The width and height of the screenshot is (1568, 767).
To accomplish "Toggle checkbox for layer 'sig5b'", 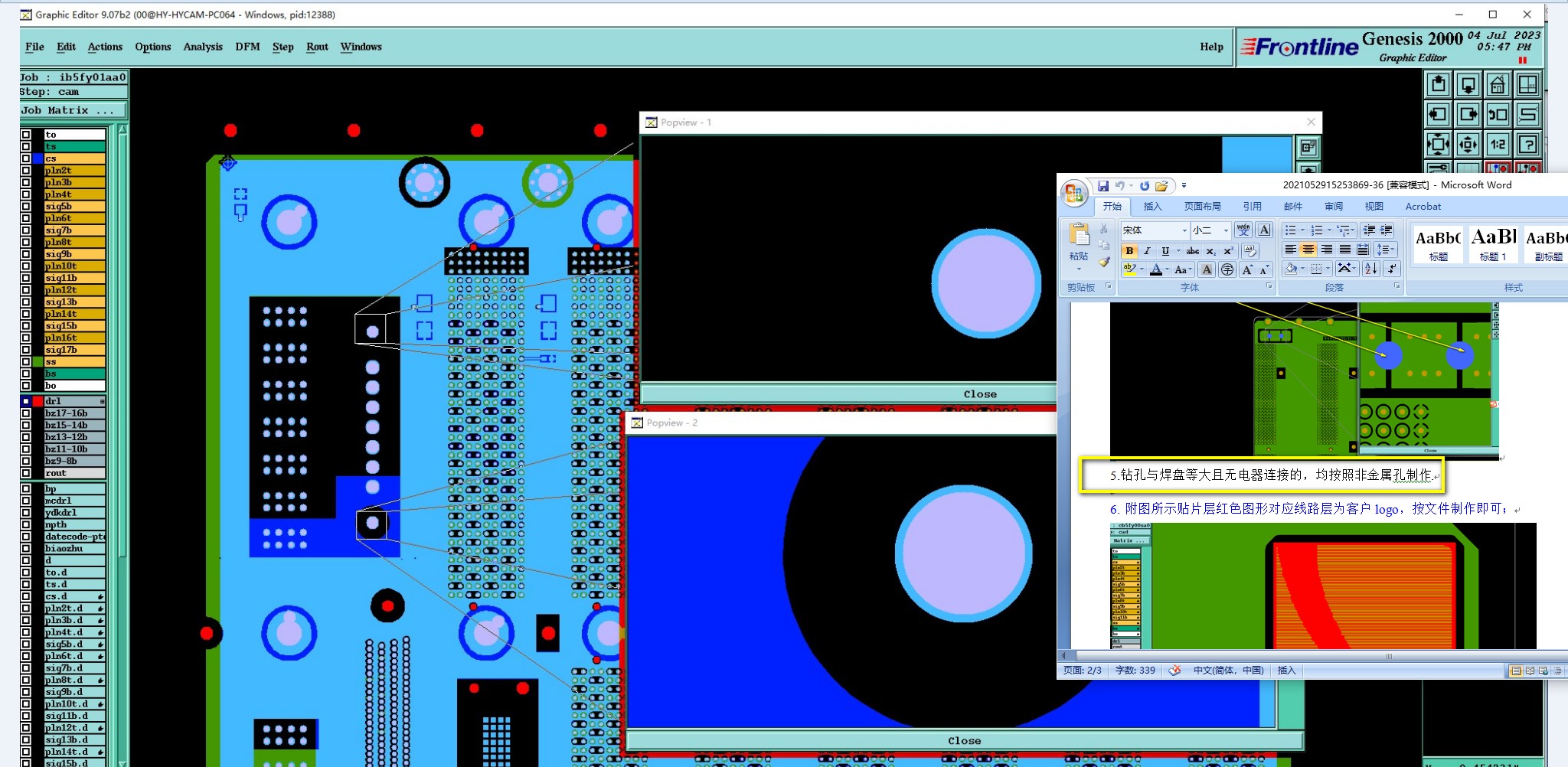I will tap(26, 207).
